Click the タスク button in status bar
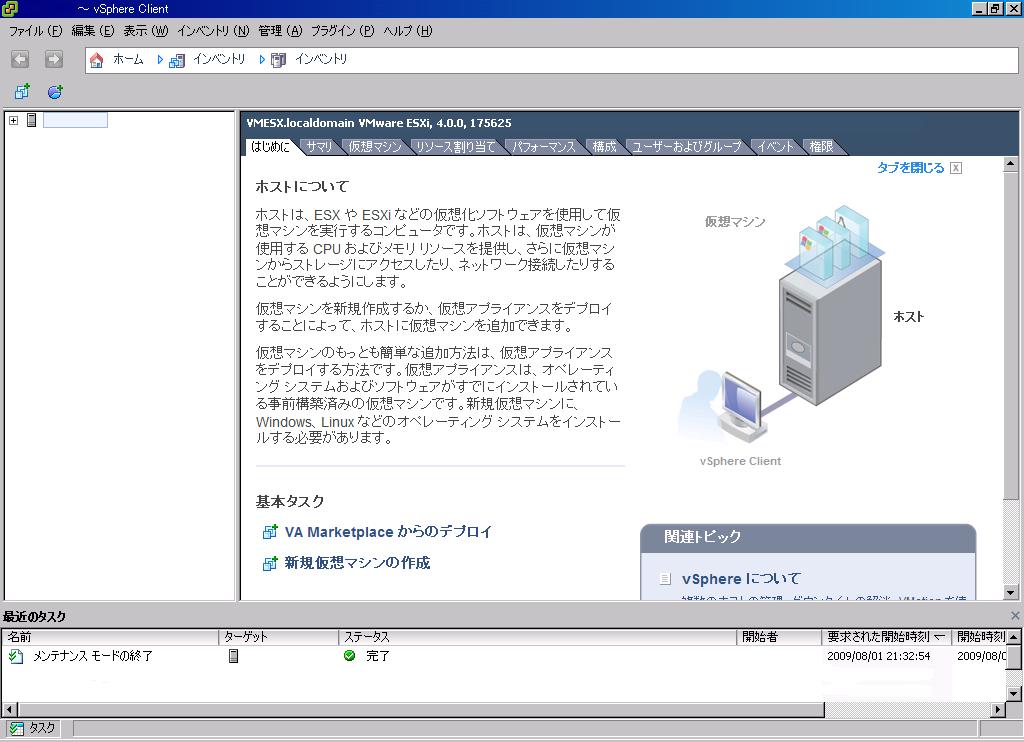 33,728
